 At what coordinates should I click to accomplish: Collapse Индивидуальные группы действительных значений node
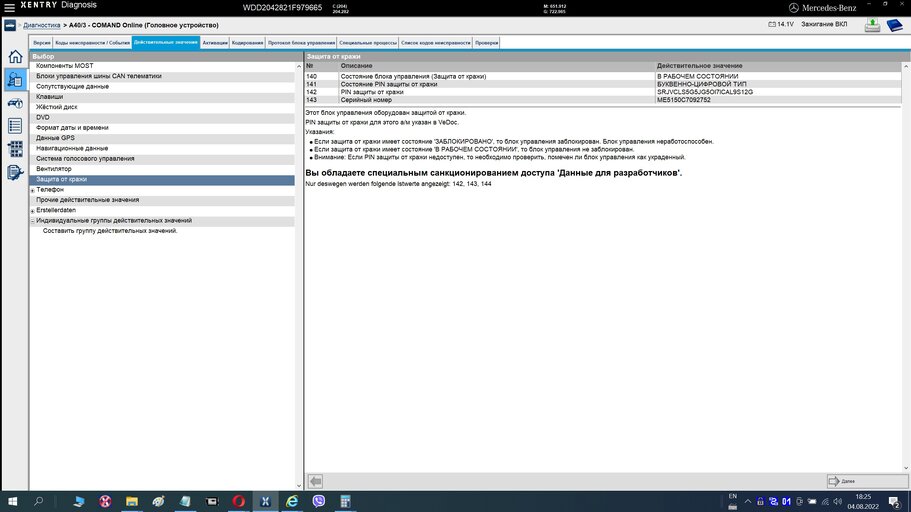(x=33, y=221)
